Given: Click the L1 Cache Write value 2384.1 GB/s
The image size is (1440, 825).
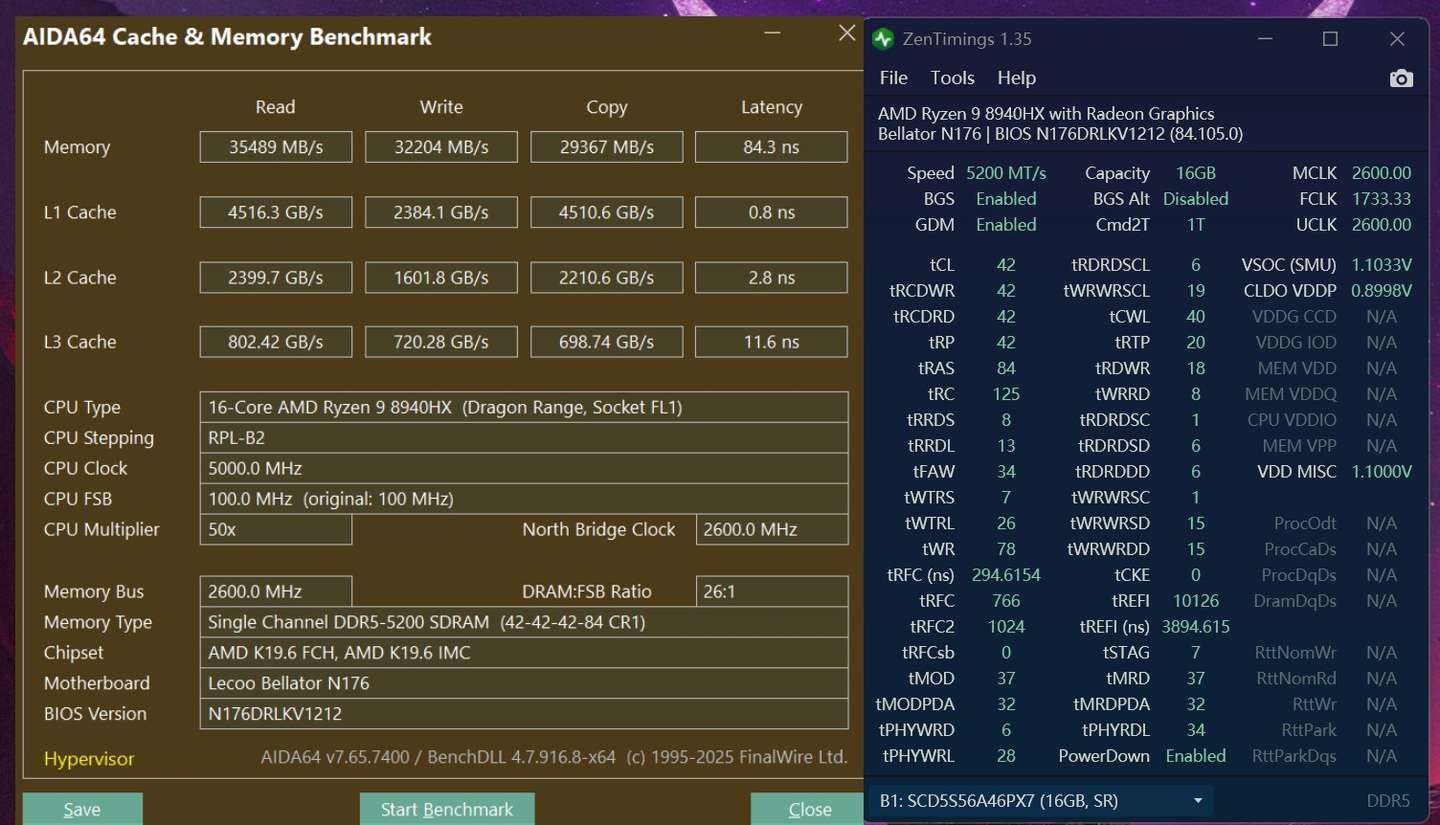Looking at the screenshot, I should coord(441,212).
